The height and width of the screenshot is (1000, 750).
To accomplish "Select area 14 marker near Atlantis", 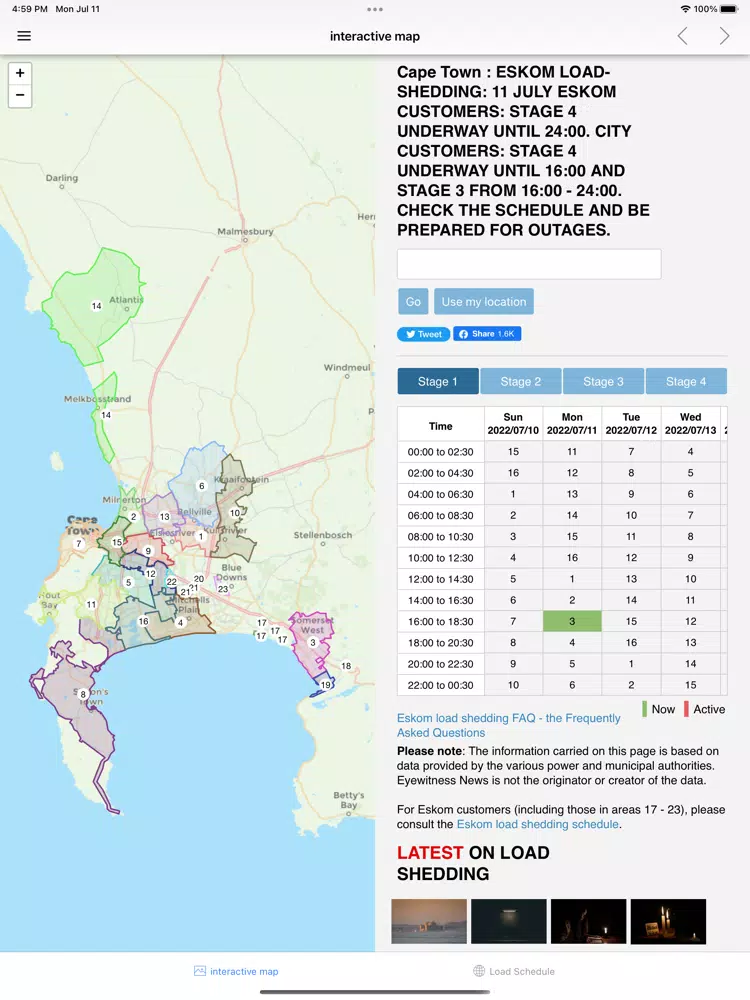I will click(x=96, y=306).
